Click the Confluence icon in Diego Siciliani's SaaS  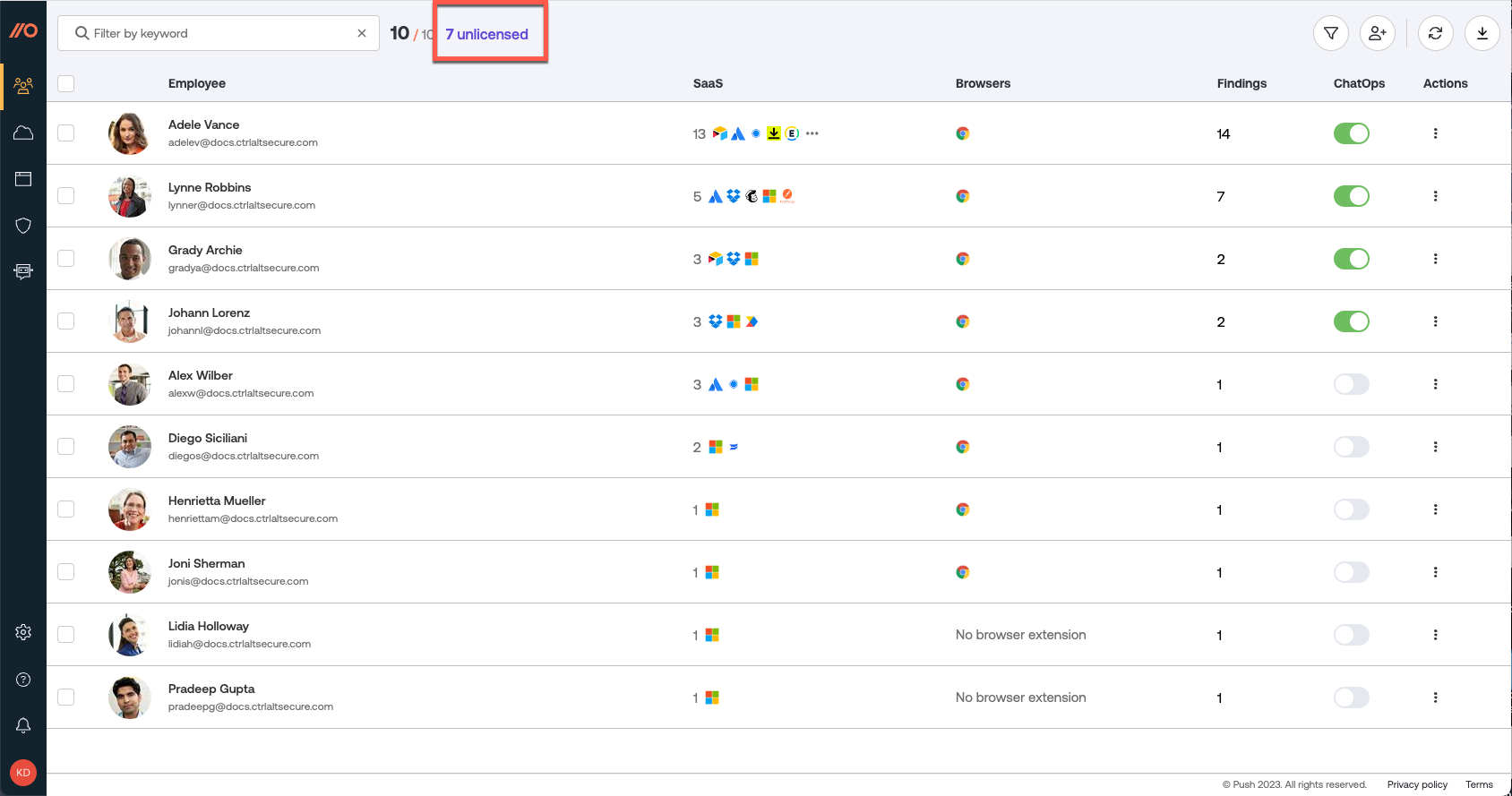pyautogui.click(x=734, y=447)
